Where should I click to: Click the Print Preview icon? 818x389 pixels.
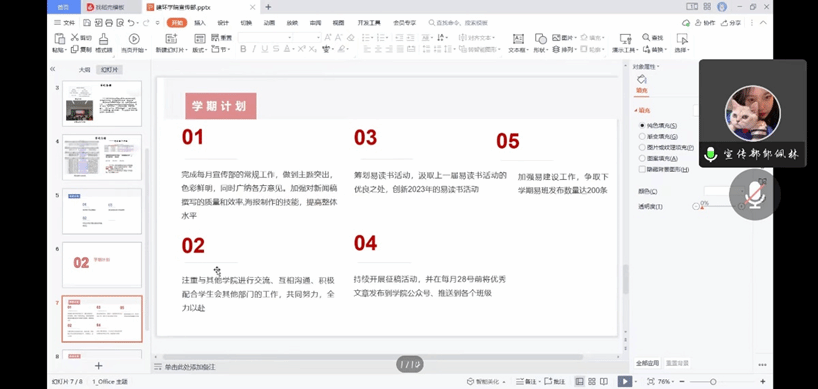(121, 22)
